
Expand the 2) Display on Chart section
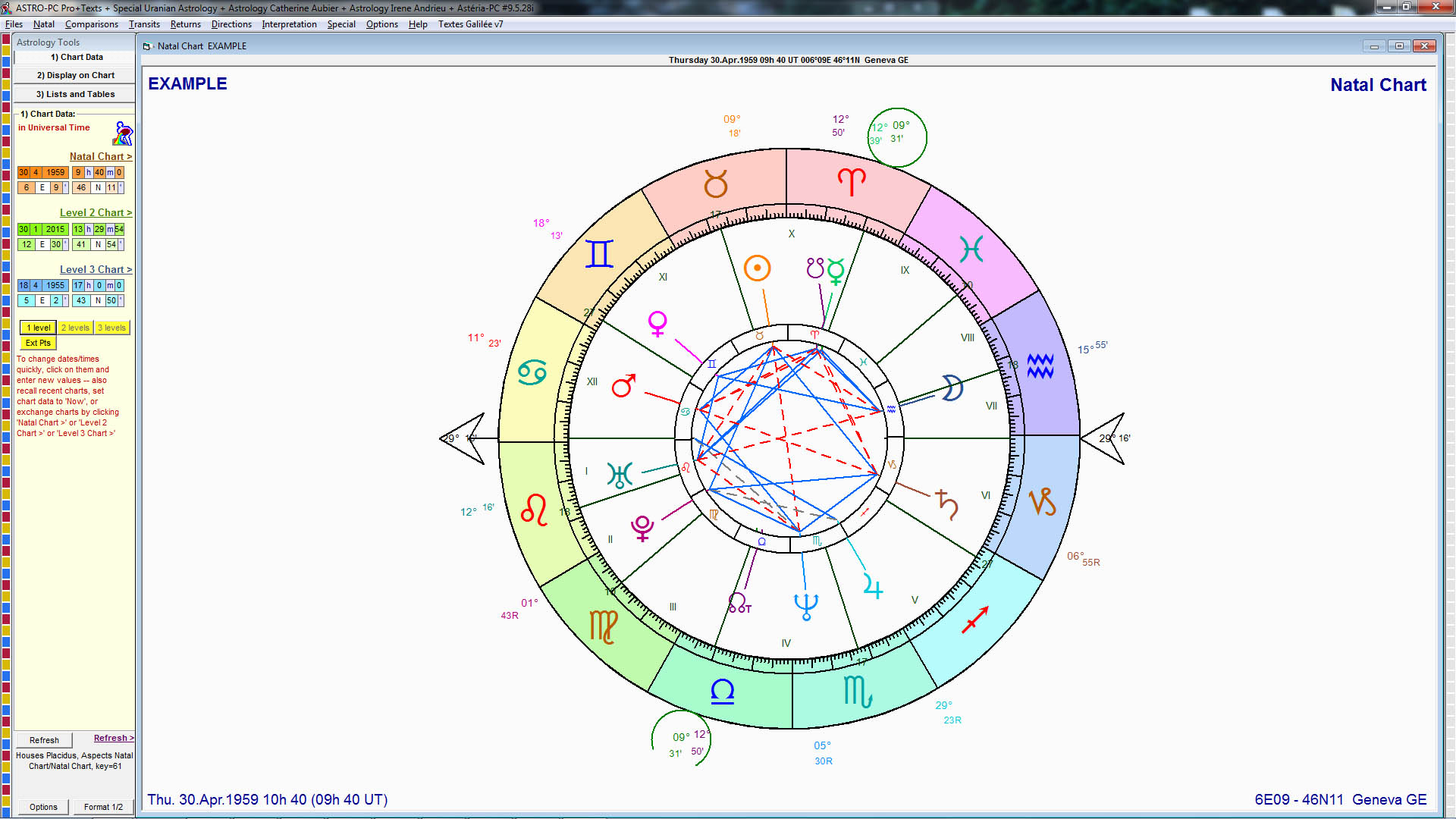coord(75,75)
